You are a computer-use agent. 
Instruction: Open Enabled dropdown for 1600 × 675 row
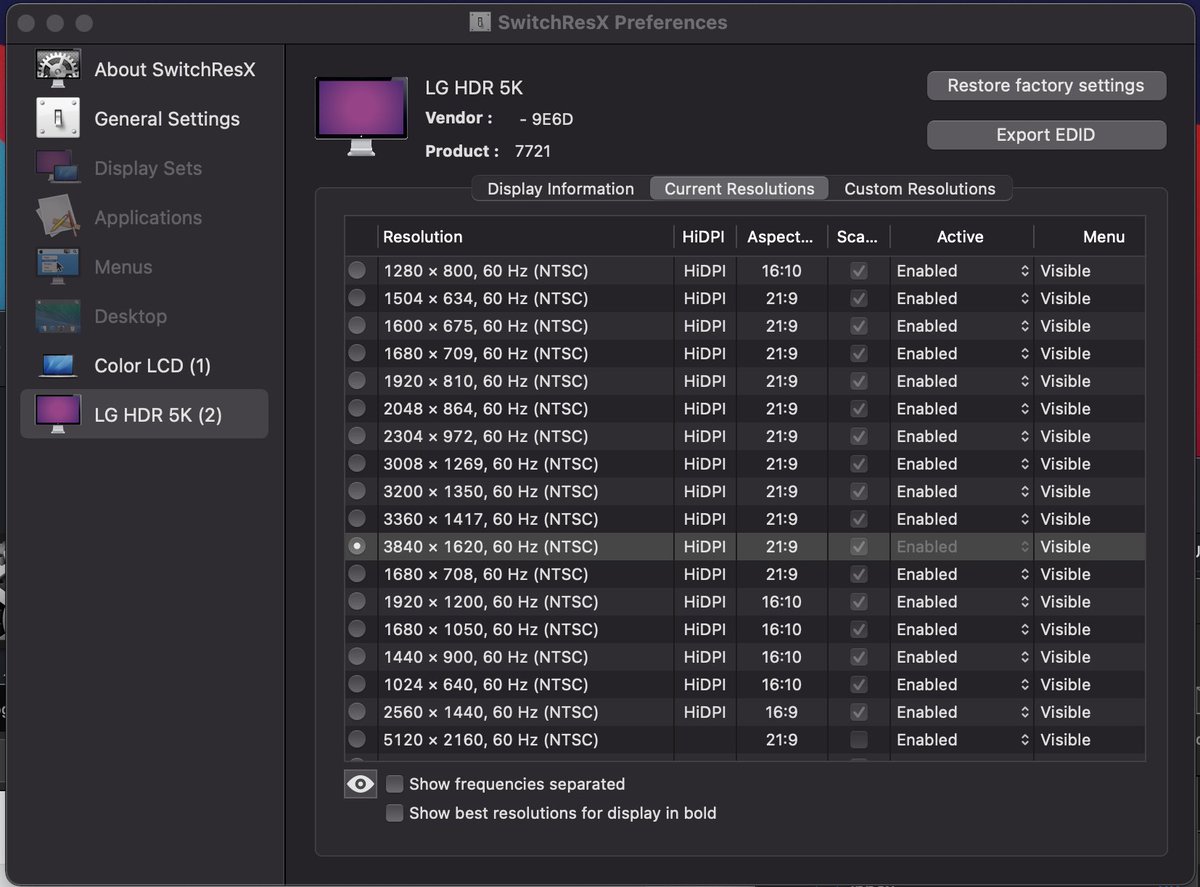click(x=962, y=326)
